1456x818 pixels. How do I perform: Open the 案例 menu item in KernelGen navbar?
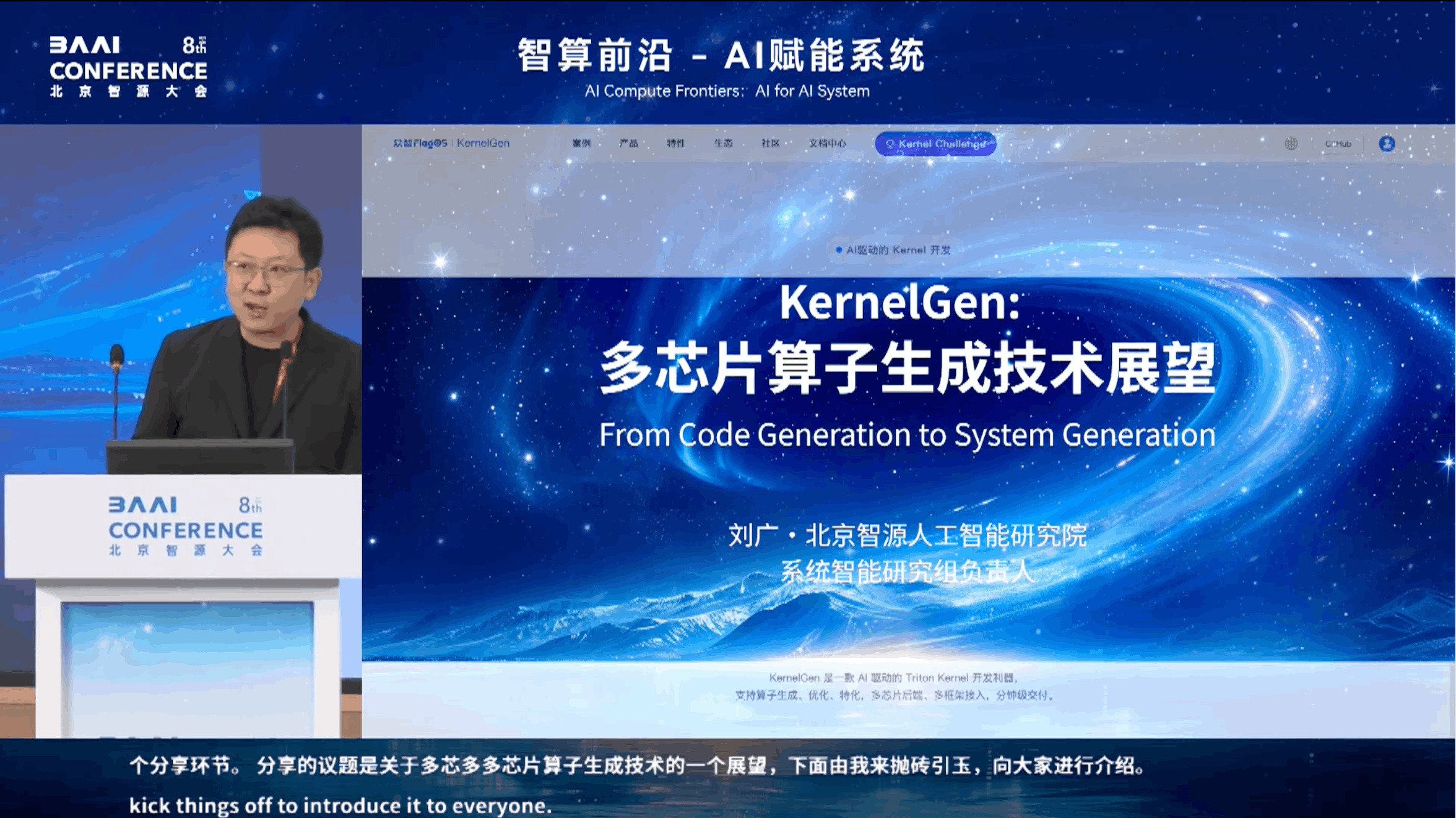click(x=581, y=144)
